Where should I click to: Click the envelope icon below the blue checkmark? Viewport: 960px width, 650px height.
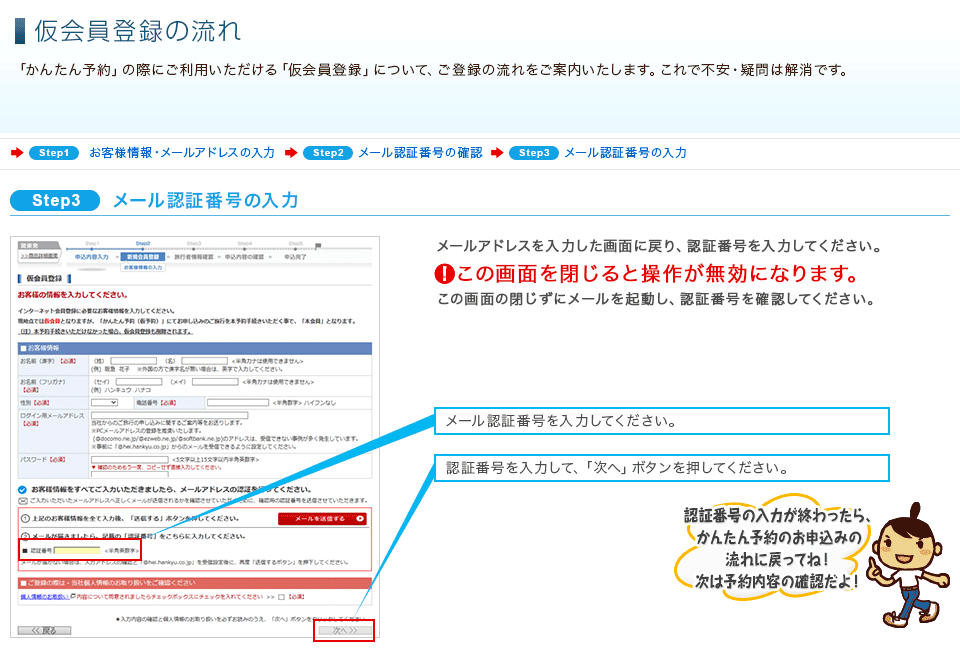[23, 499]
